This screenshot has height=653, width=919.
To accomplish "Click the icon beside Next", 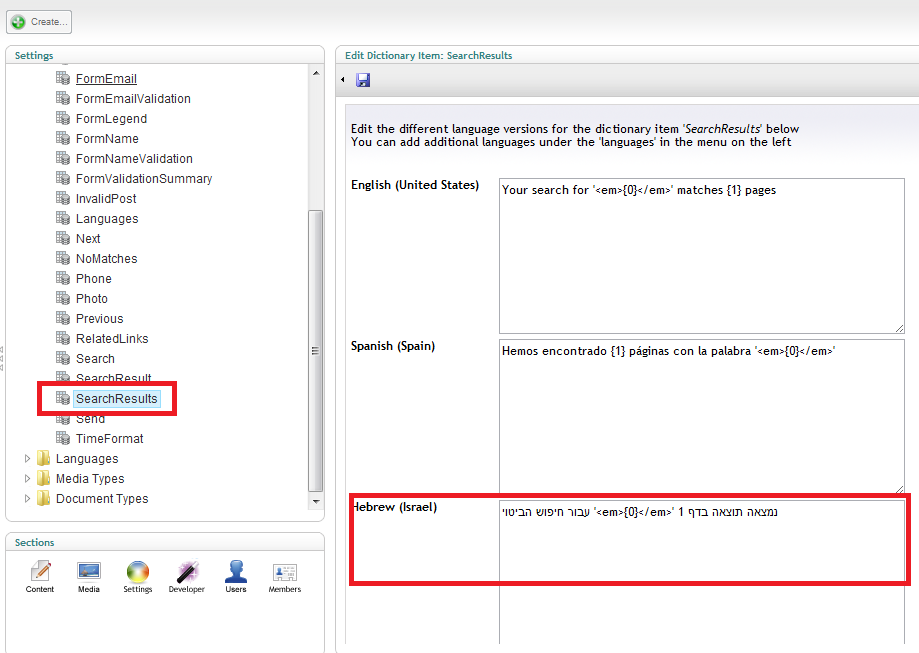I will pos(63,238).
